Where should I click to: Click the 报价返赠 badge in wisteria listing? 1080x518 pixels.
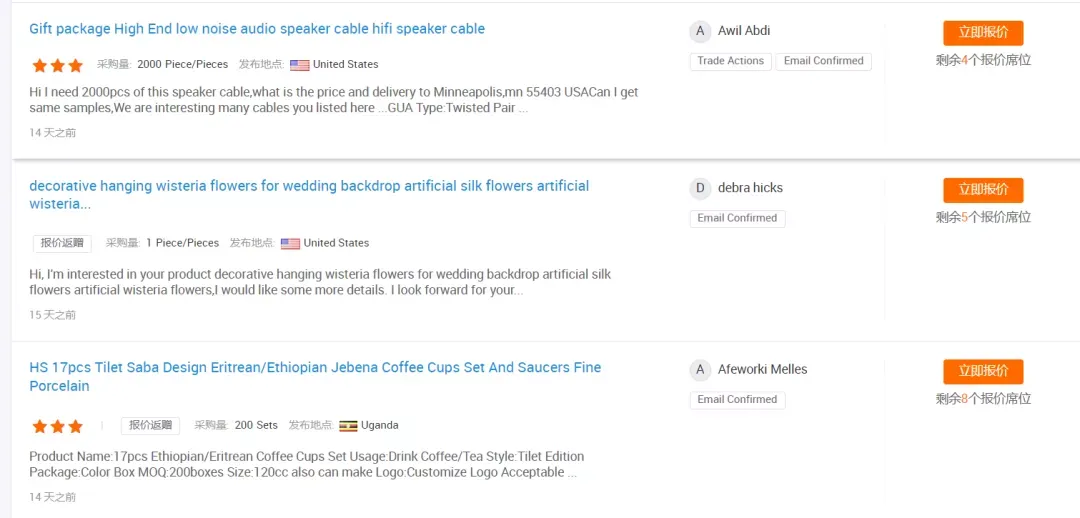(62, 243)
